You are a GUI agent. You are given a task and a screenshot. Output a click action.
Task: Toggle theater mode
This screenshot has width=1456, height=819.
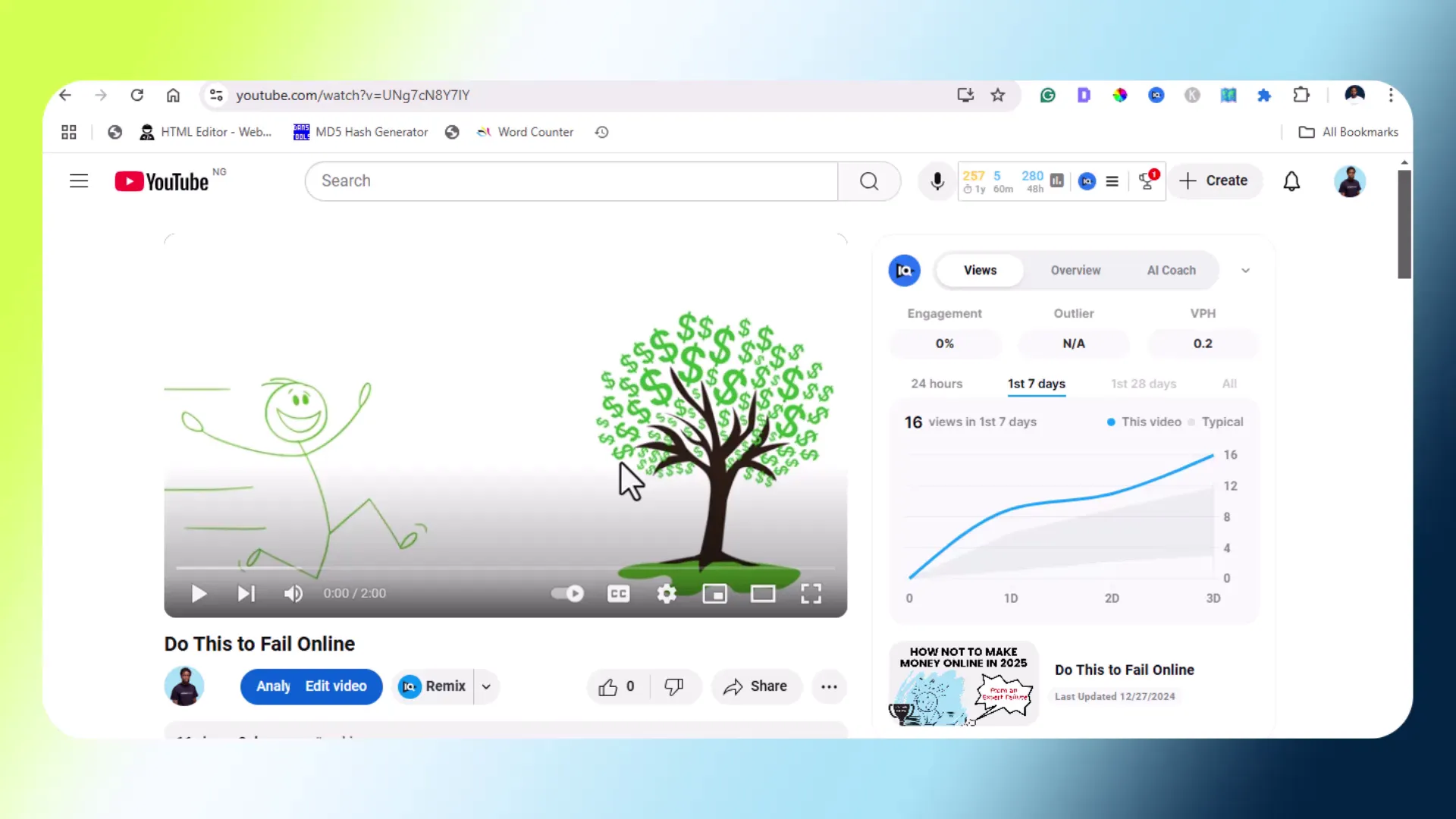click(763, 594)
